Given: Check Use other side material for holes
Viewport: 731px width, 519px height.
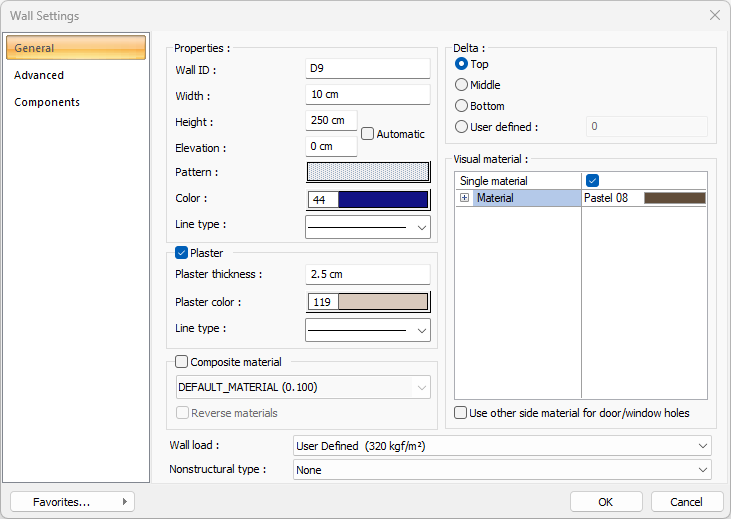Looking at the screenshot, I should (461, 413).
